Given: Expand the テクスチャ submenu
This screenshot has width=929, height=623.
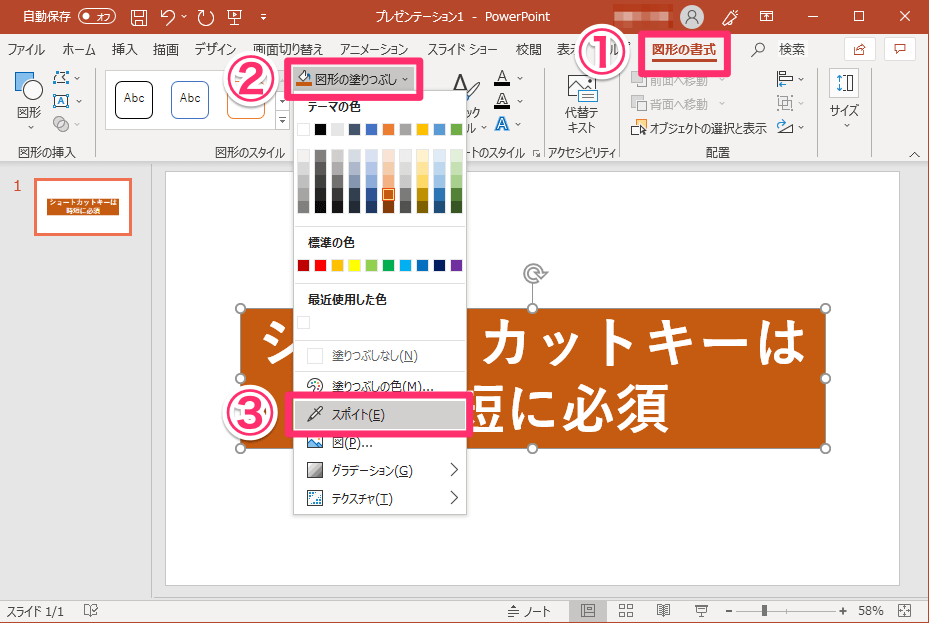Looking at the screenshot, I should 380,498.
